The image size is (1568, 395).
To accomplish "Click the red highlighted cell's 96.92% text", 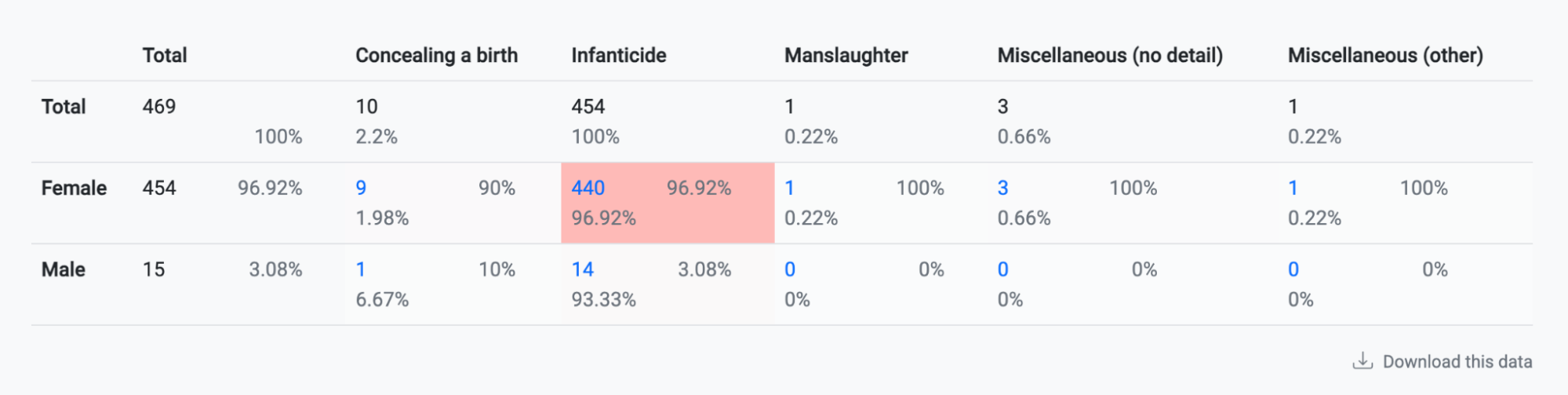I will 698,188.
